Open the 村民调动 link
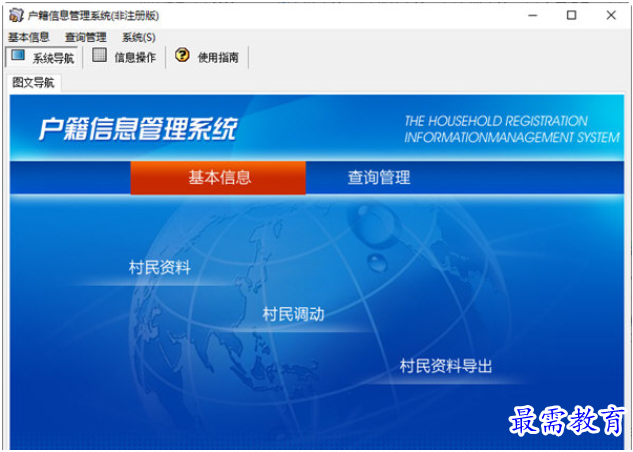 click(293, 314)
